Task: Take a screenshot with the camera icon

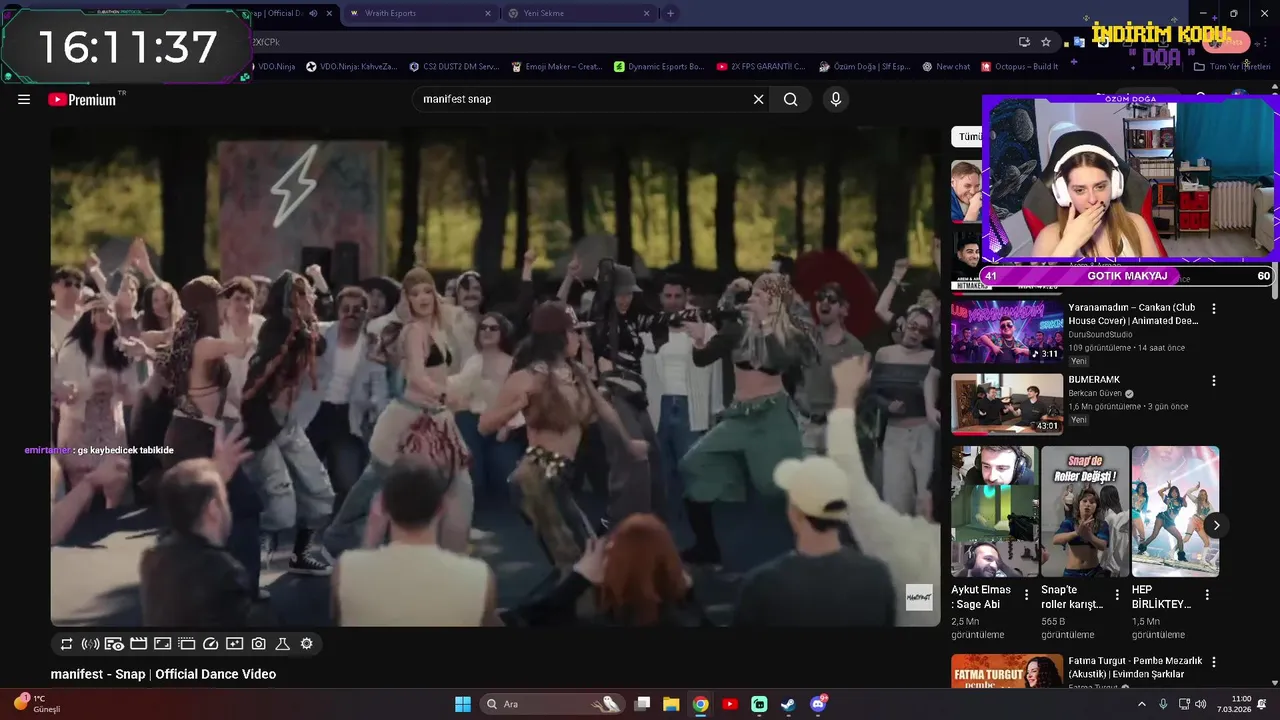Action: coord(259,644)
